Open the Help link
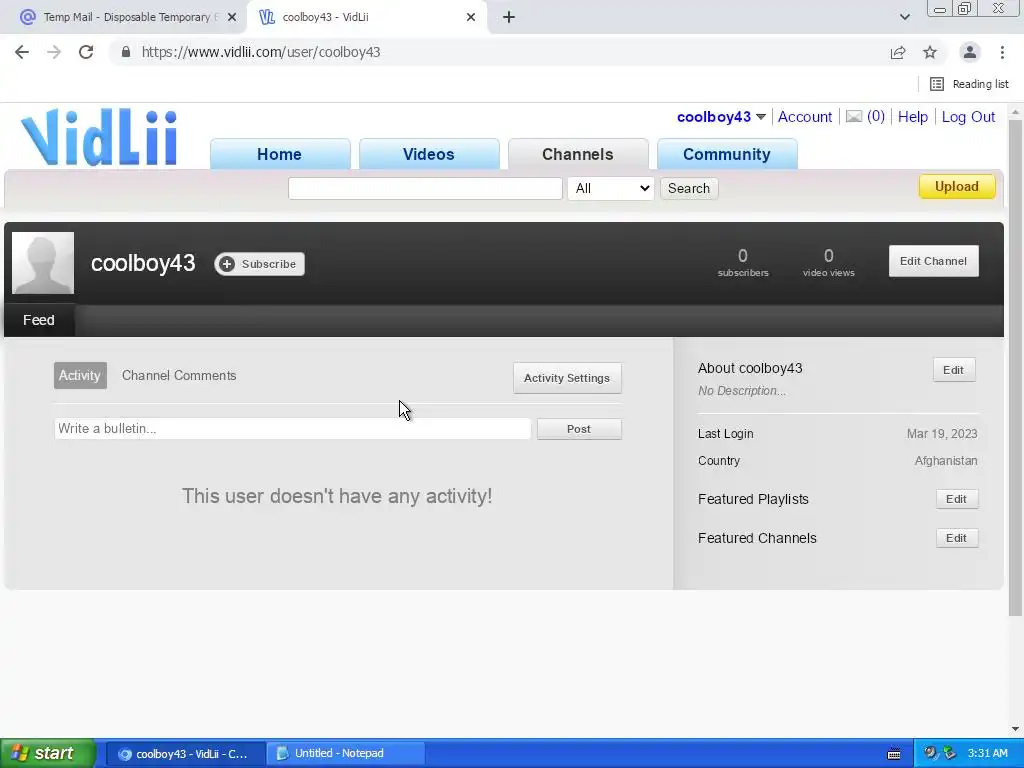This screenshot has width=1024, height=768. pyautogui.click(x=912, y=117)
